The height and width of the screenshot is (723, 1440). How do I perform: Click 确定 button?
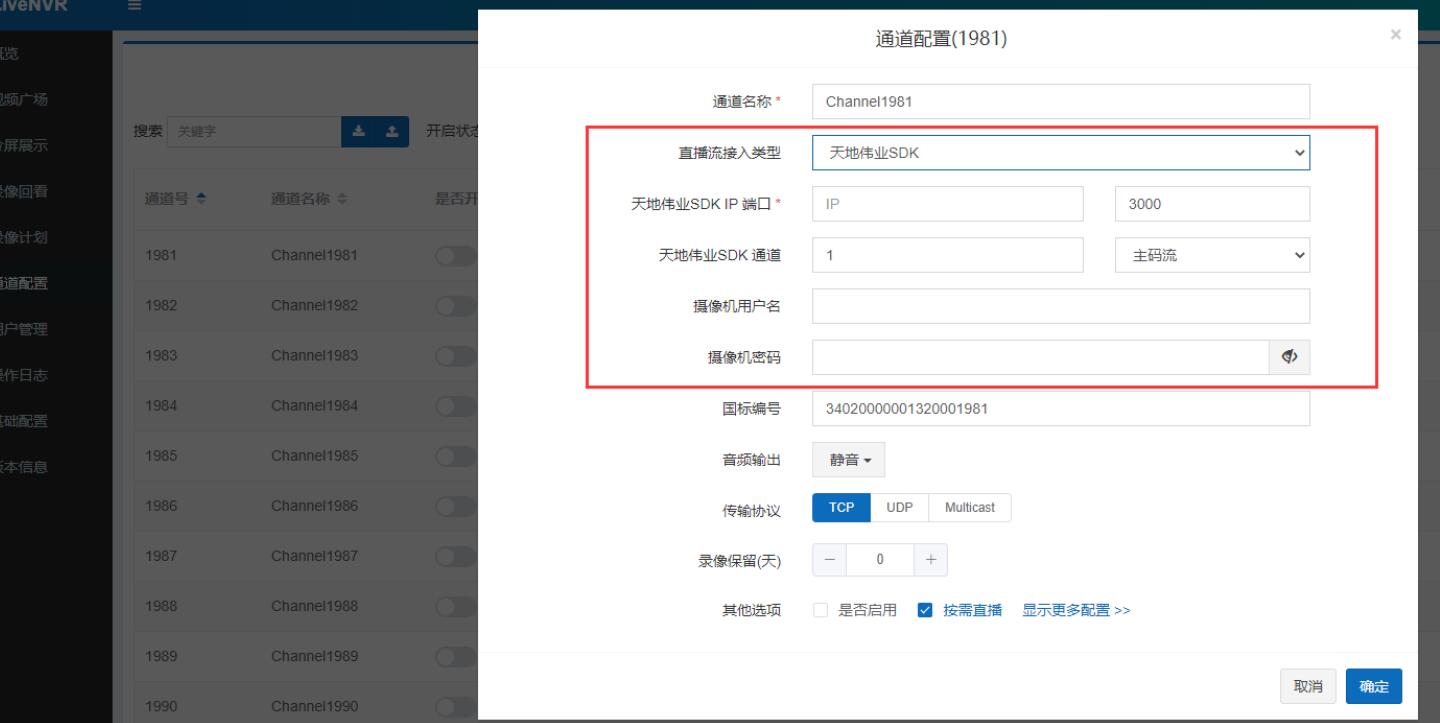tap(1374, 686)
